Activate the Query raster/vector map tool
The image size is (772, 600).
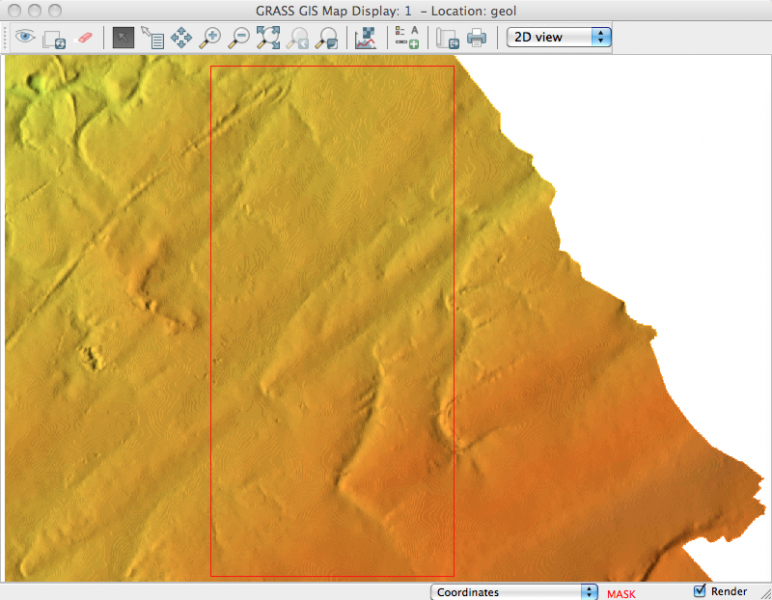point(152,38)
